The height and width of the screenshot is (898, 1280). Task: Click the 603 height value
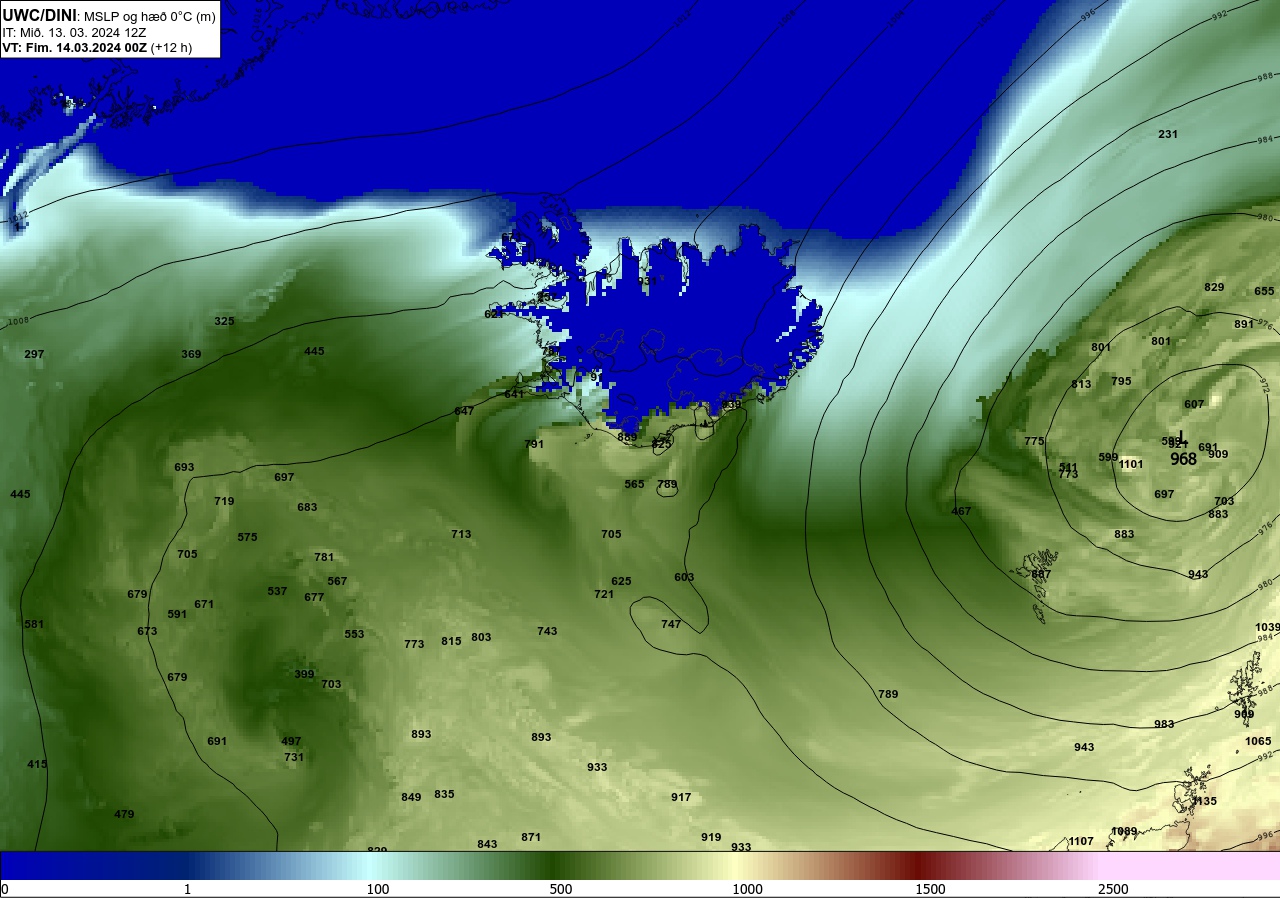tap(684, 577)
